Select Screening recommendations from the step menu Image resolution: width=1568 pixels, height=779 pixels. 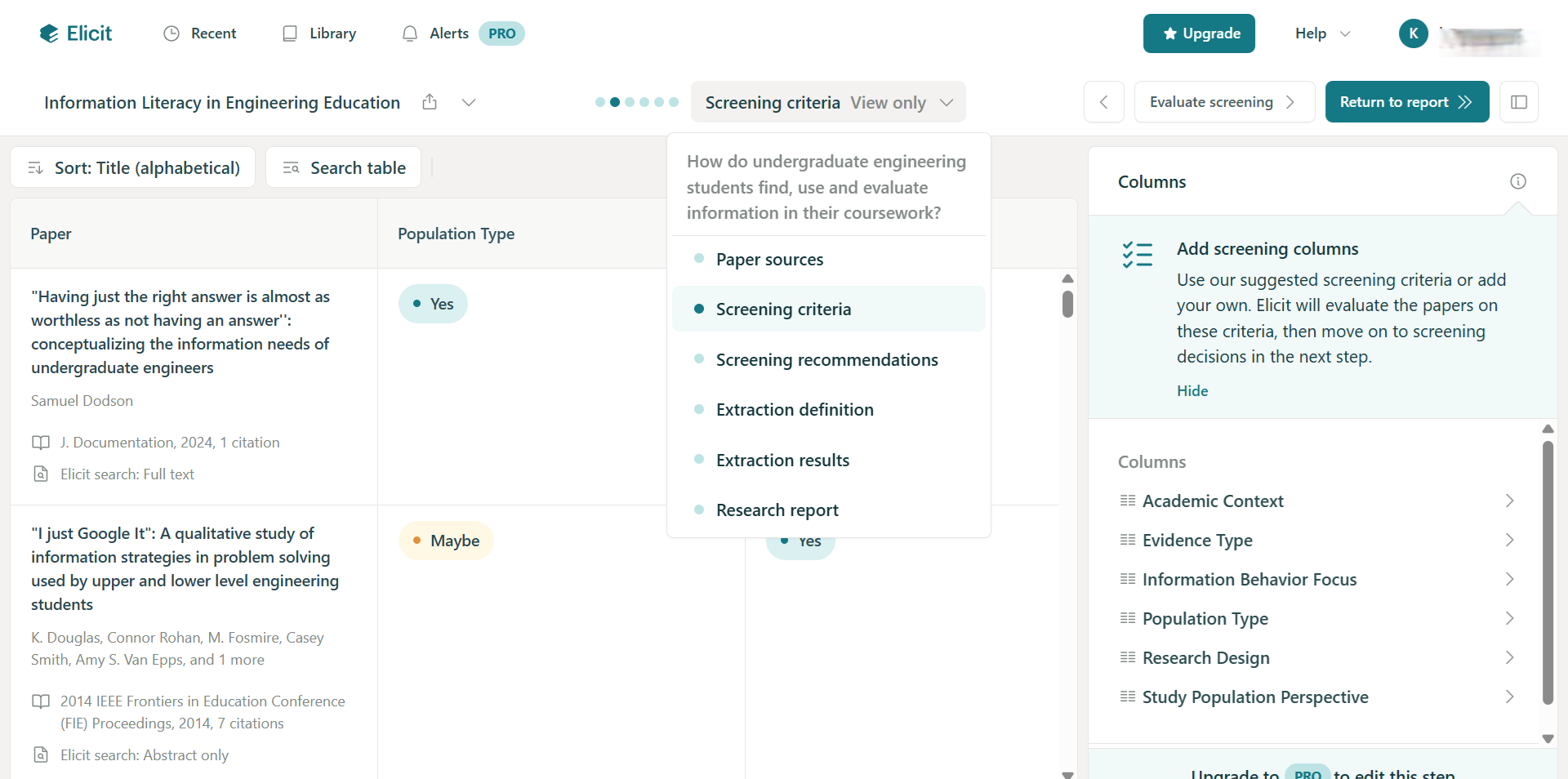point(826,359)
